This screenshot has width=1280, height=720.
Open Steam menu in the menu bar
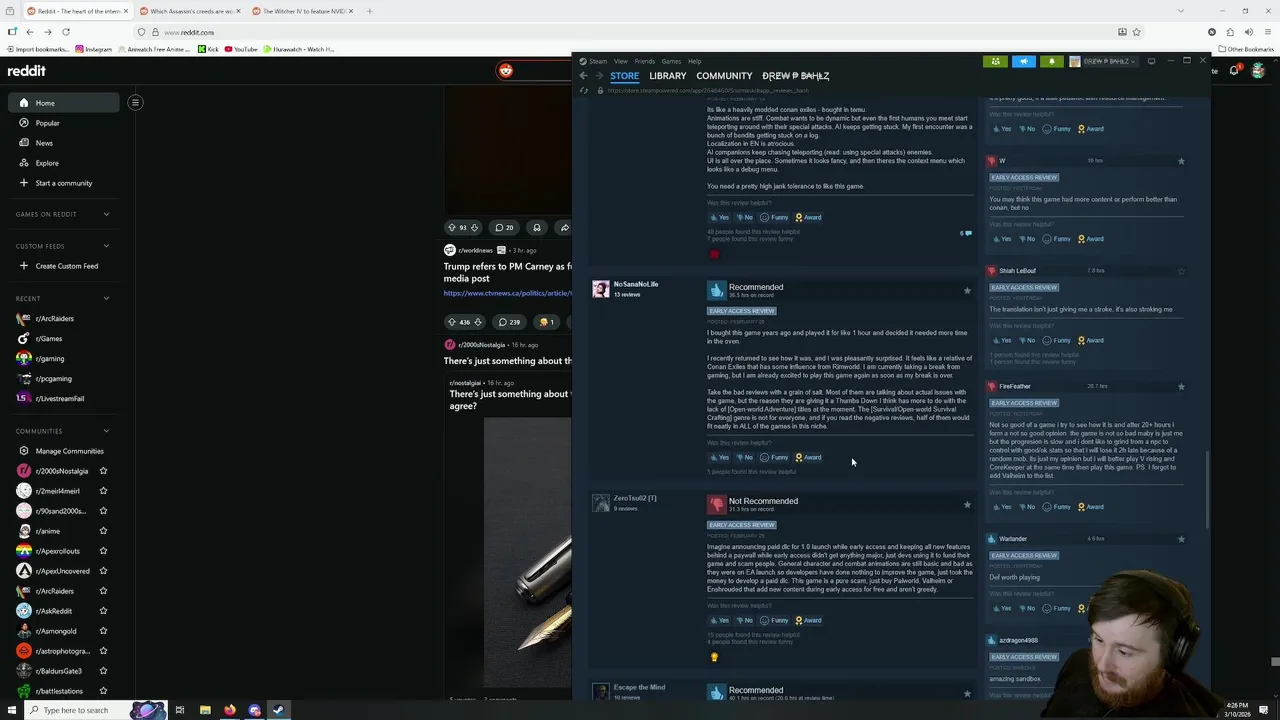598,61
